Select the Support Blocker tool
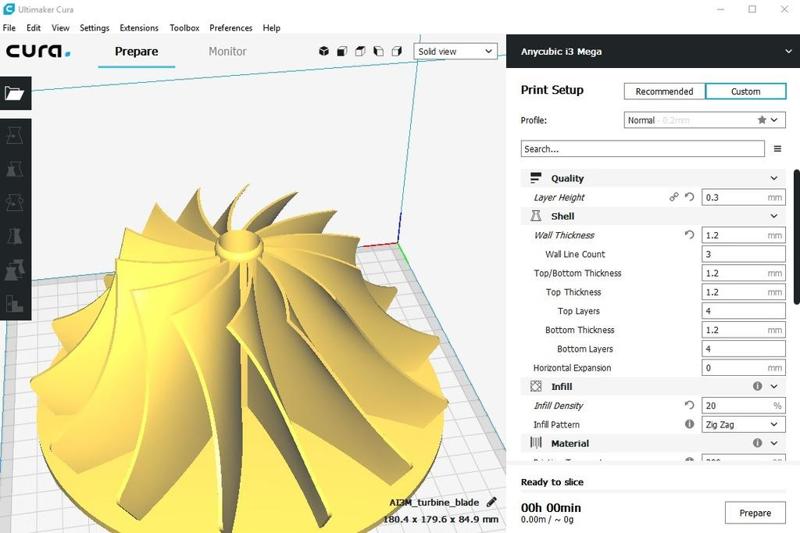This screenshot has height=533, width=800. click(15, 304)
